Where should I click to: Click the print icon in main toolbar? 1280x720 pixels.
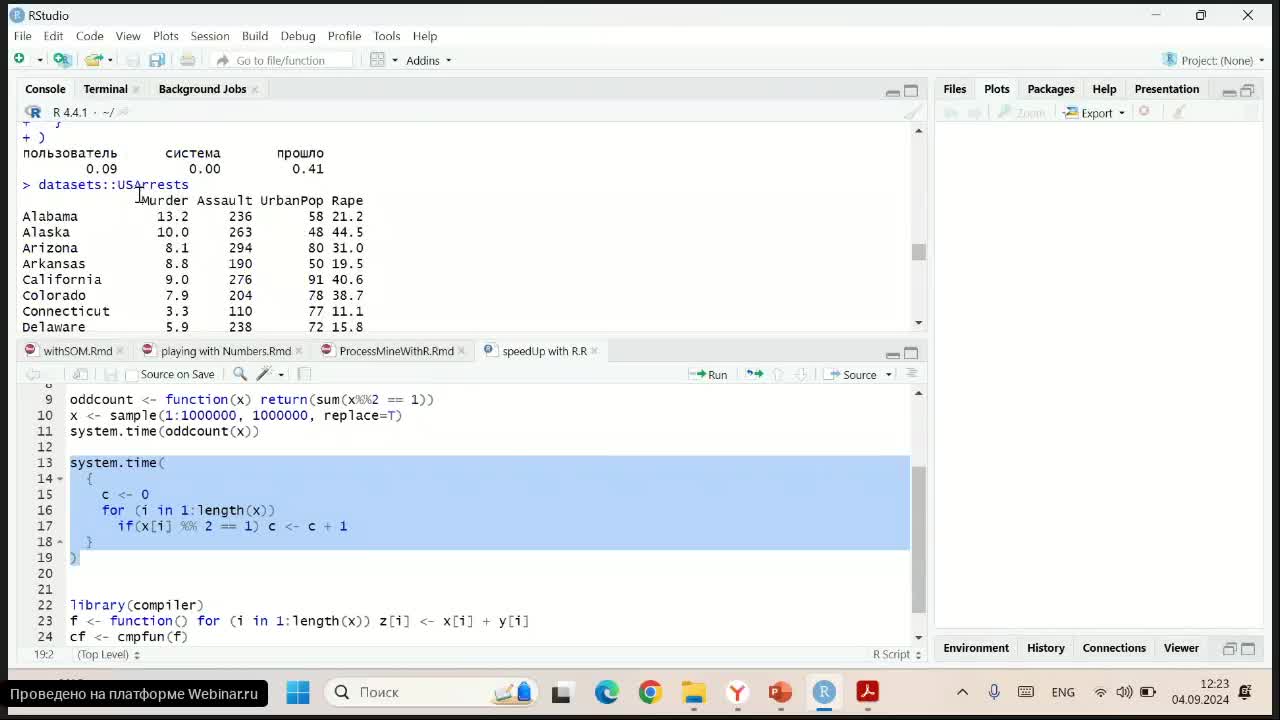[x=187, y=60]
